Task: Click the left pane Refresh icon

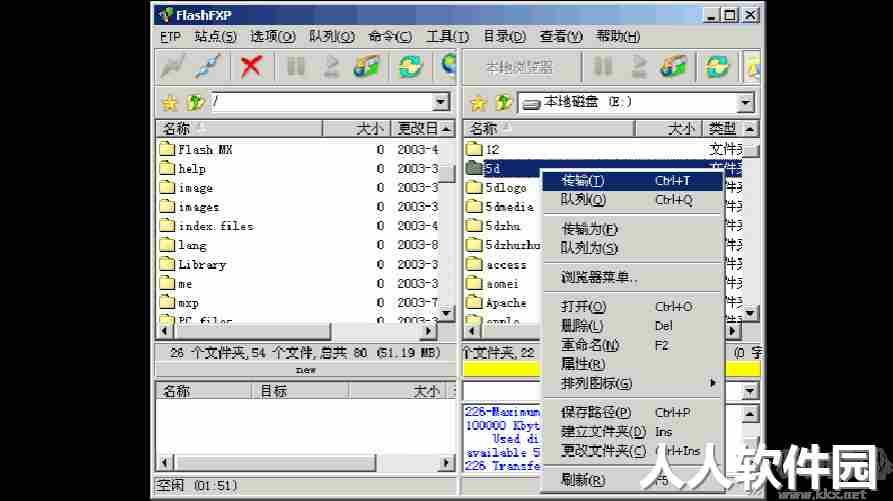Action: [410, 67]
